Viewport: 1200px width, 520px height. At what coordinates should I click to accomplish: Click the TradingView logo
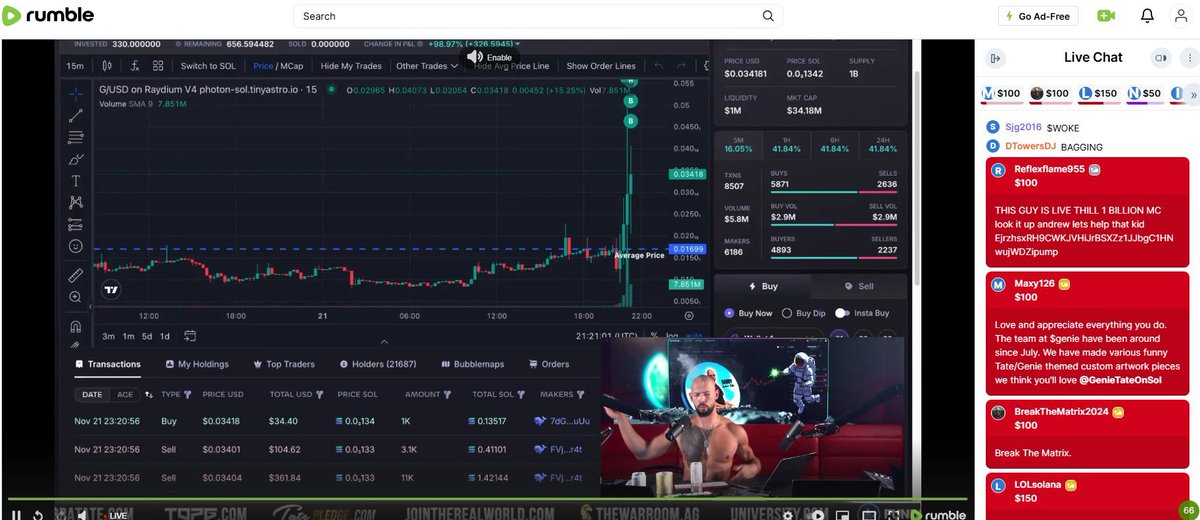pos(111,290)
